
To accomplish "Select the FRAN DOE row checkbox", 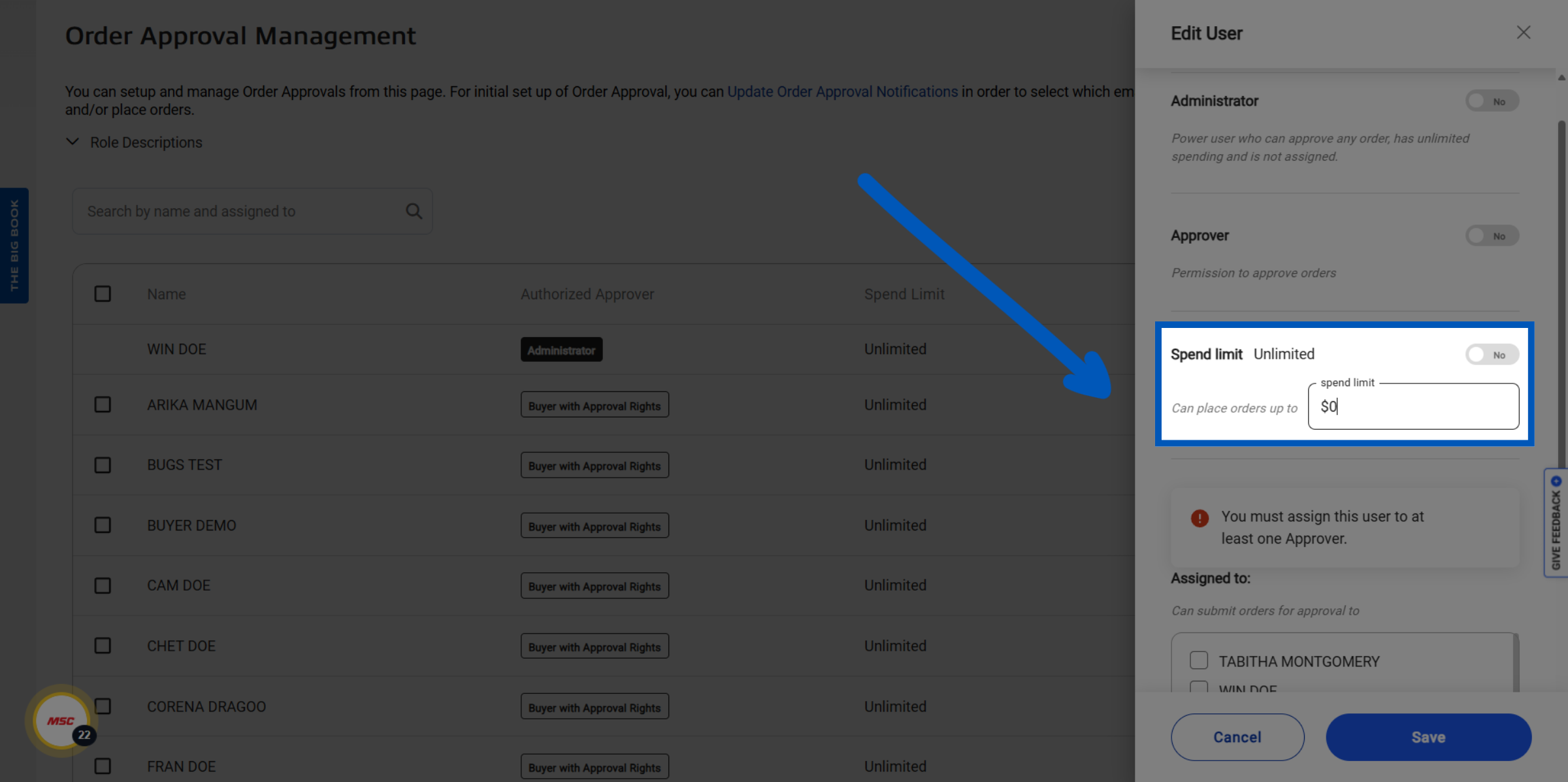I will click(x=103, y=766).
